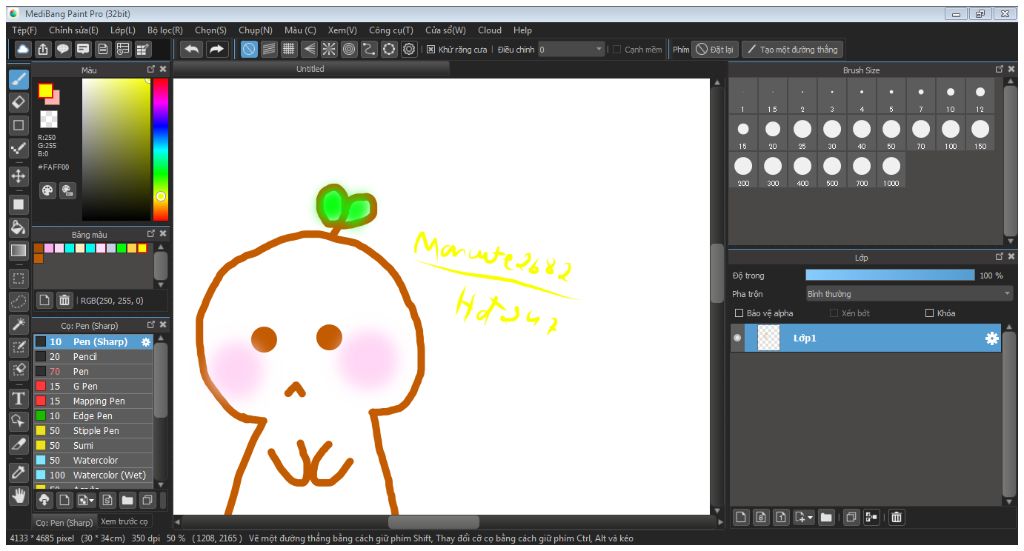1024x551 pixels.
Task: Click the yellow foreground color swatch
Action: (x=45, y=91)
